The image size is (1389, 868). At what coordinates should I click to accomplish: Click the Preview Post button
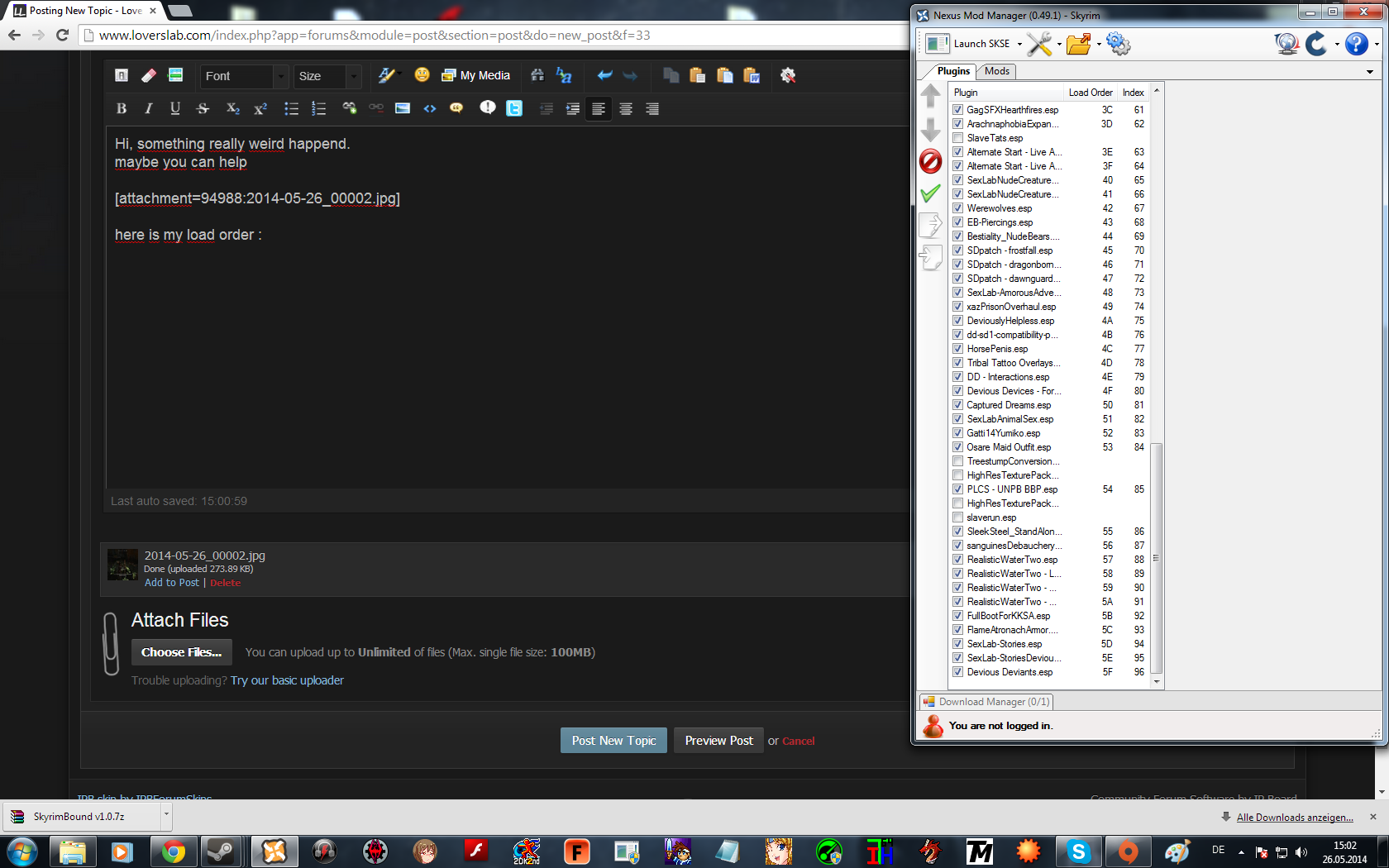[718, 741]
